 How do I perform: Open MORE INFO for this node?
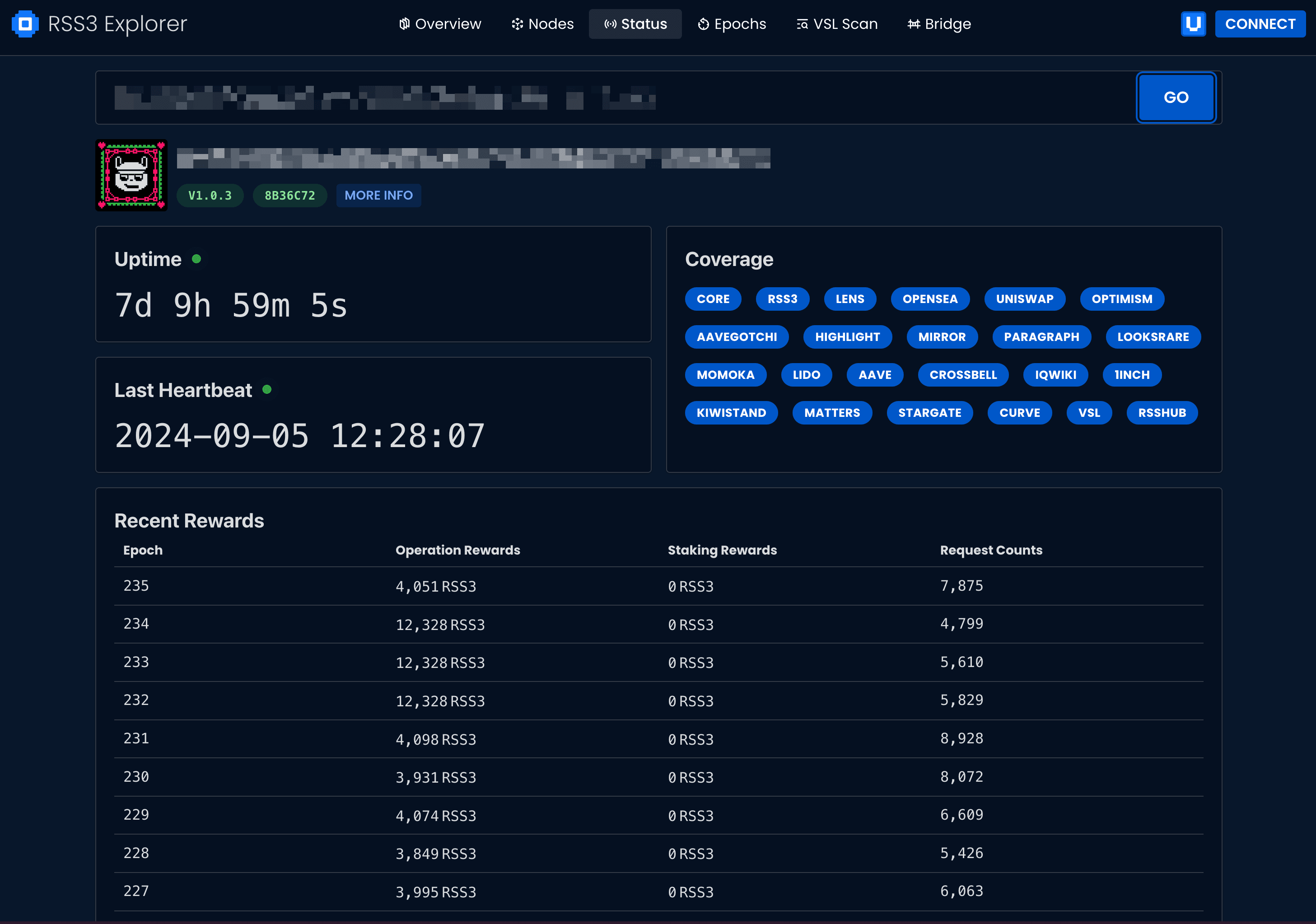378,196
